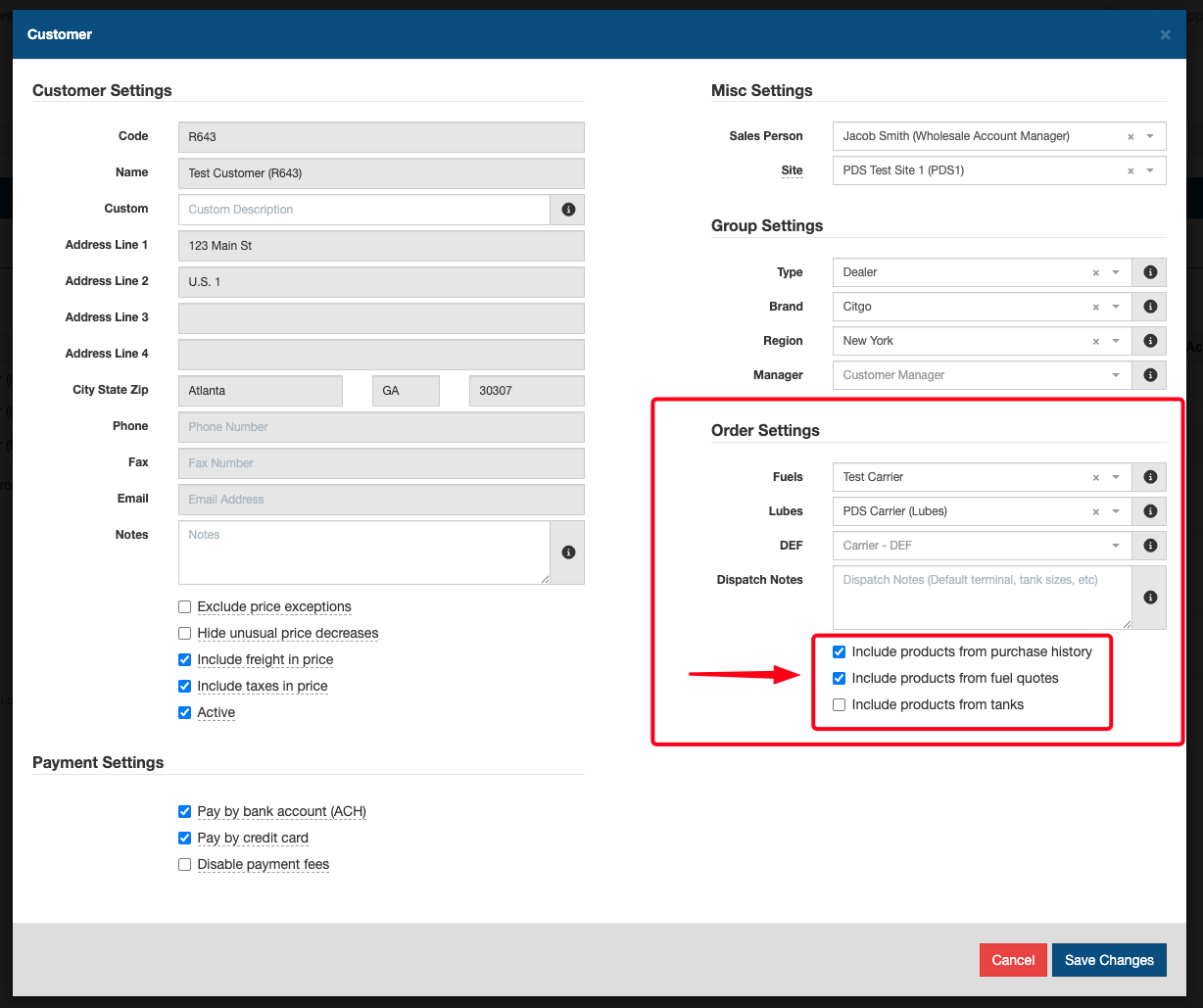This screenshot has width=1203, height=1008.
Task: Click info icon next to Fuels carrier
Action: tap(1150, 477)
